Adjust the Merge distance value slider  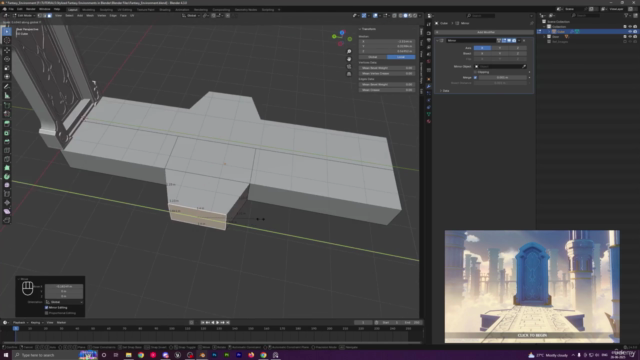tap(503, 77)
